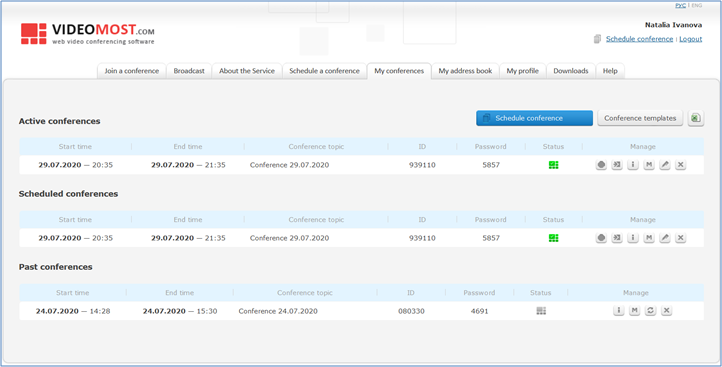Click the M icon in Scheduled conferences row
Screen dimensions: 722x367
pos(649,238)
